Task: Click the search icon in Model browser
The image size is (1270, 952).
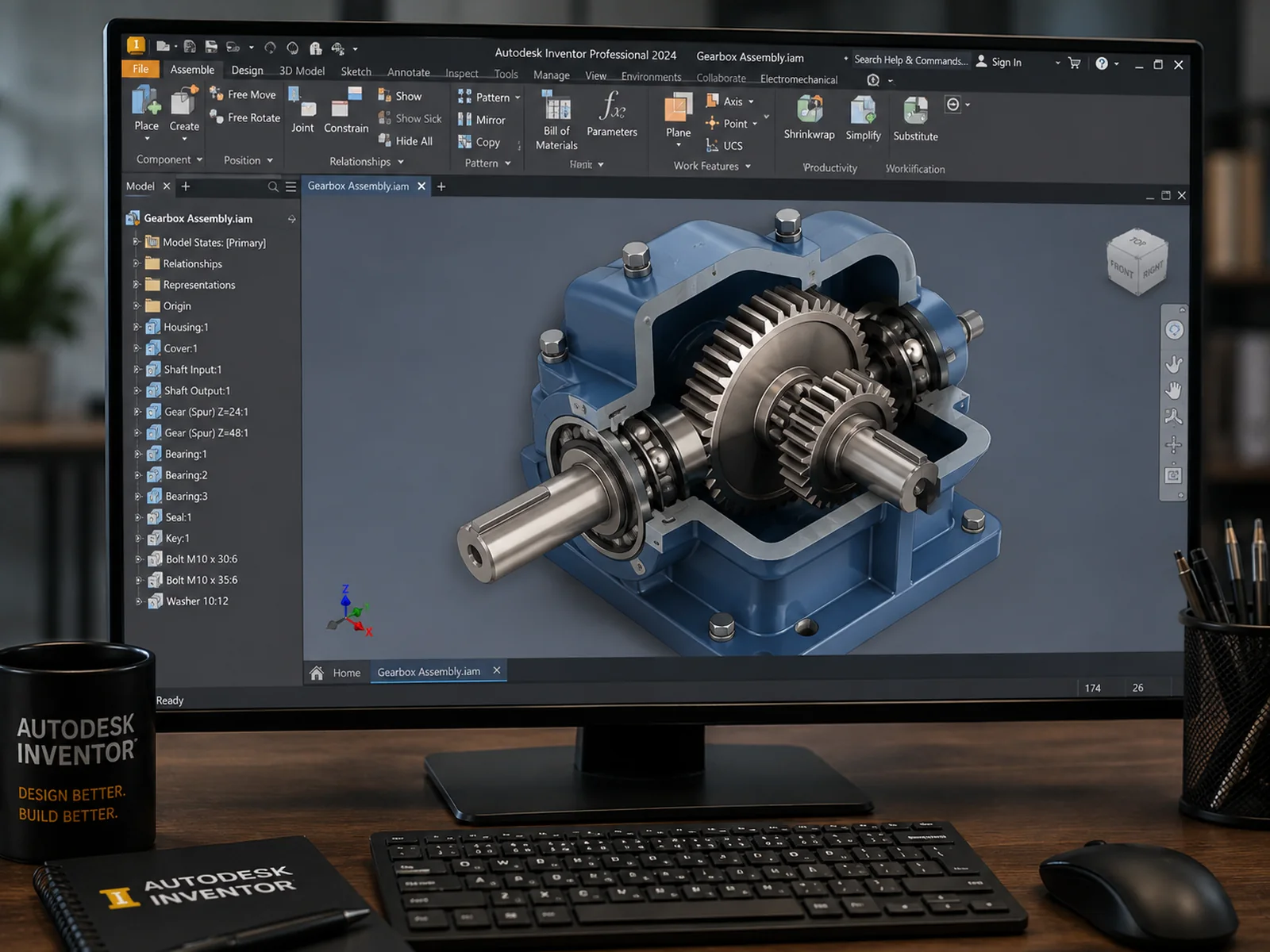Action: 273,186
